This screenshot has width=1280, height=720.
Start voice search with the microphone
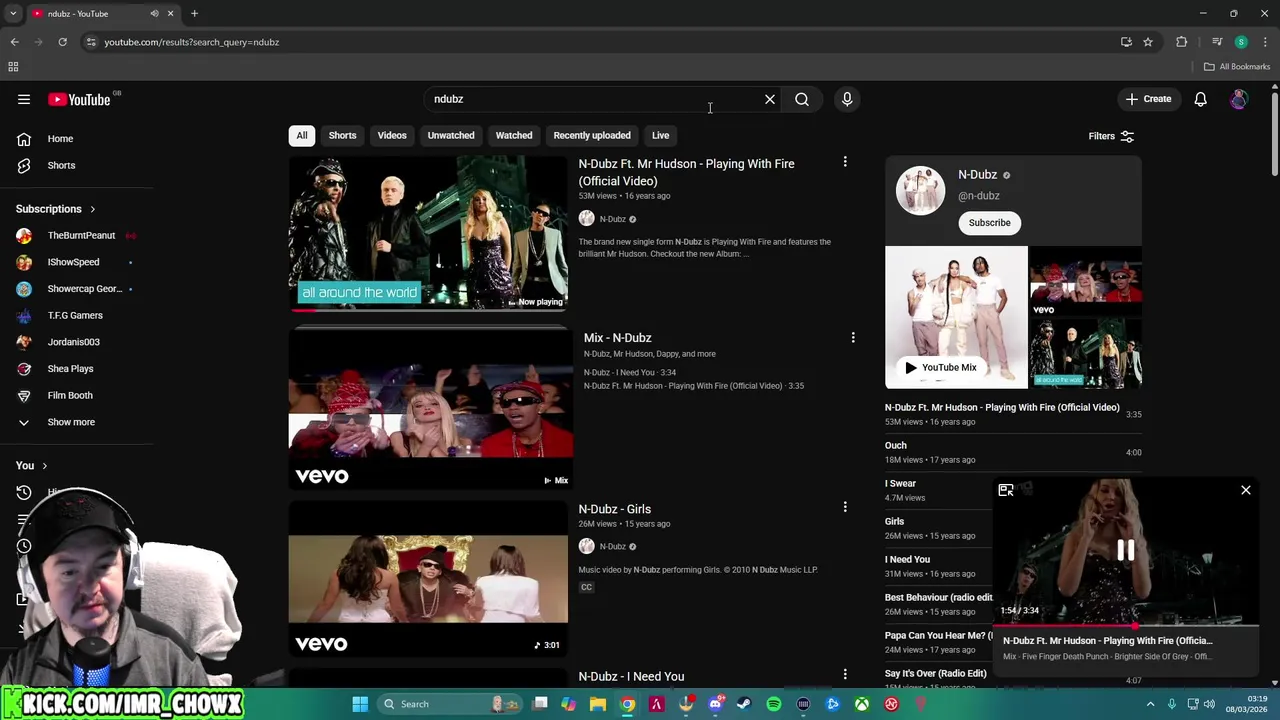[x=847, y=99]
